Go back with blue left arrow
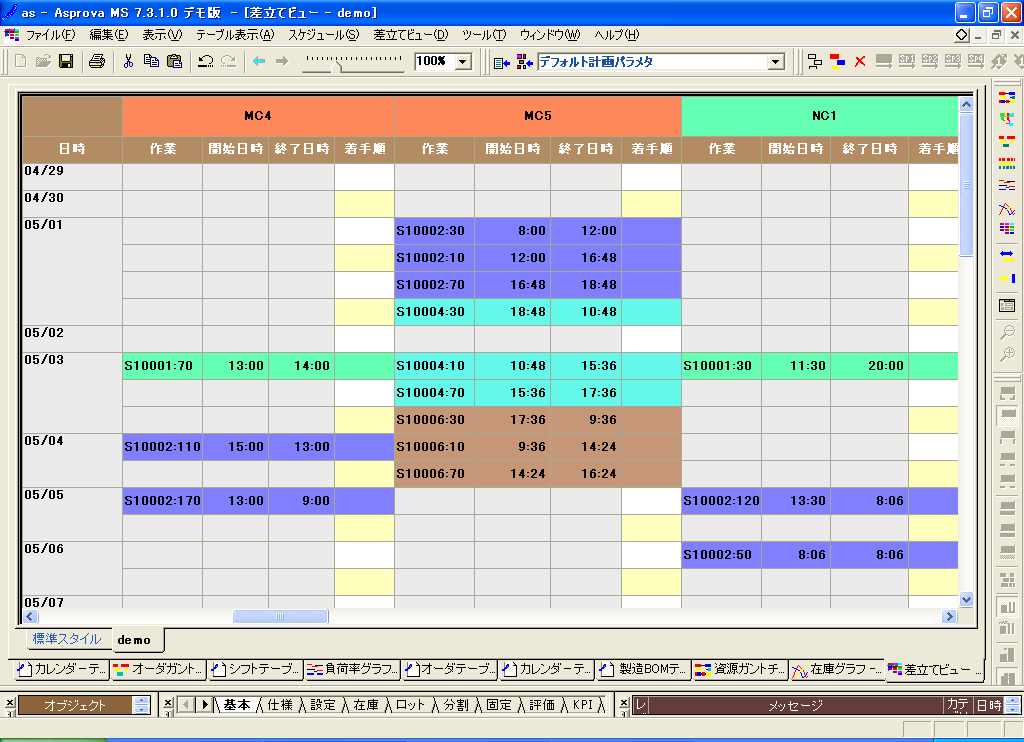This screenshot has height=742, width=1024. (x=259, y=61)
